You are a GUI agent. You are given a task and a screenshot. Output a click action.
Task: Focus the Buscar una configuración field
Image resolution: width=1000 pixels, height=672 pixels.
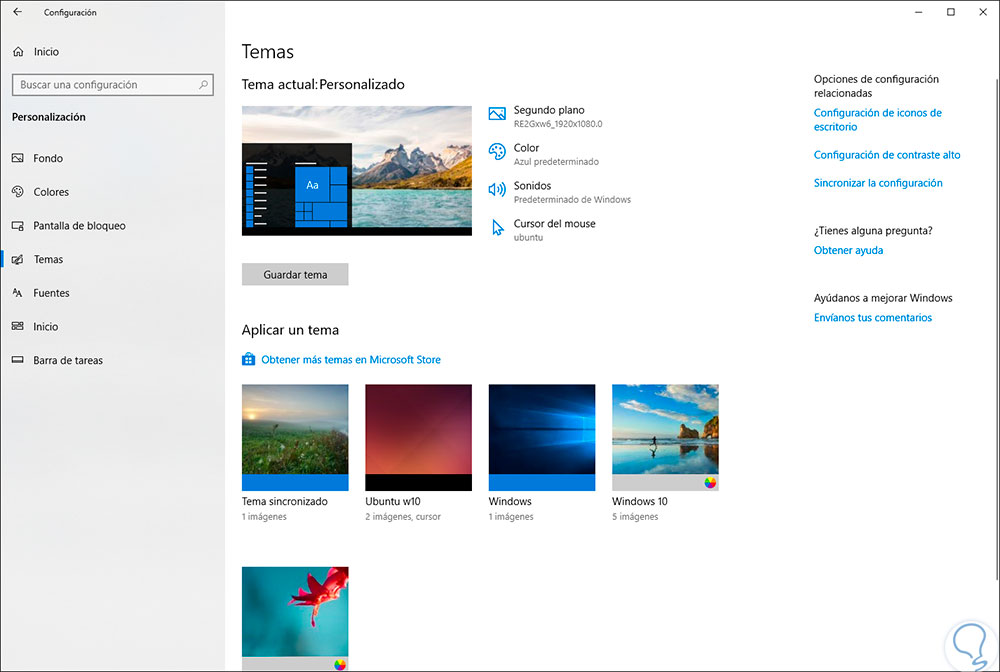[x=113, y=85]
